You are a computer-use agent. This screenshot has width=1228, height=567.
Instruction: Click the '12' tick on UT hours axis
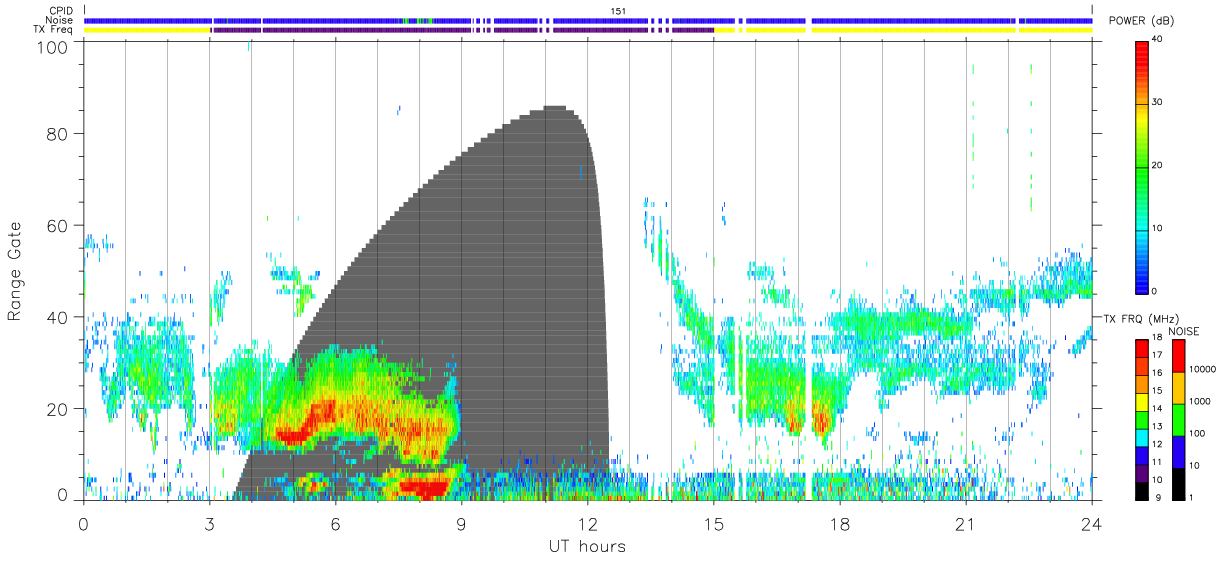[x=587, y=524]
